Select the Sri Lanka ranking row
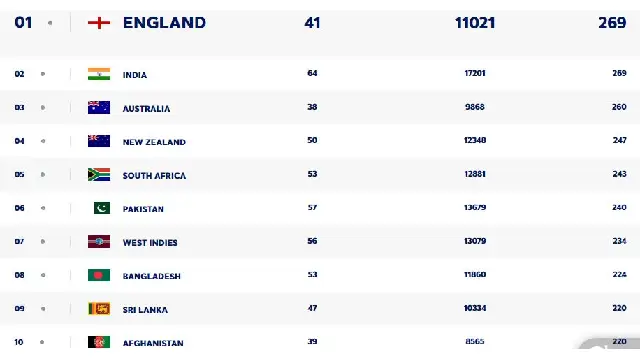 (x=320, y=309)
